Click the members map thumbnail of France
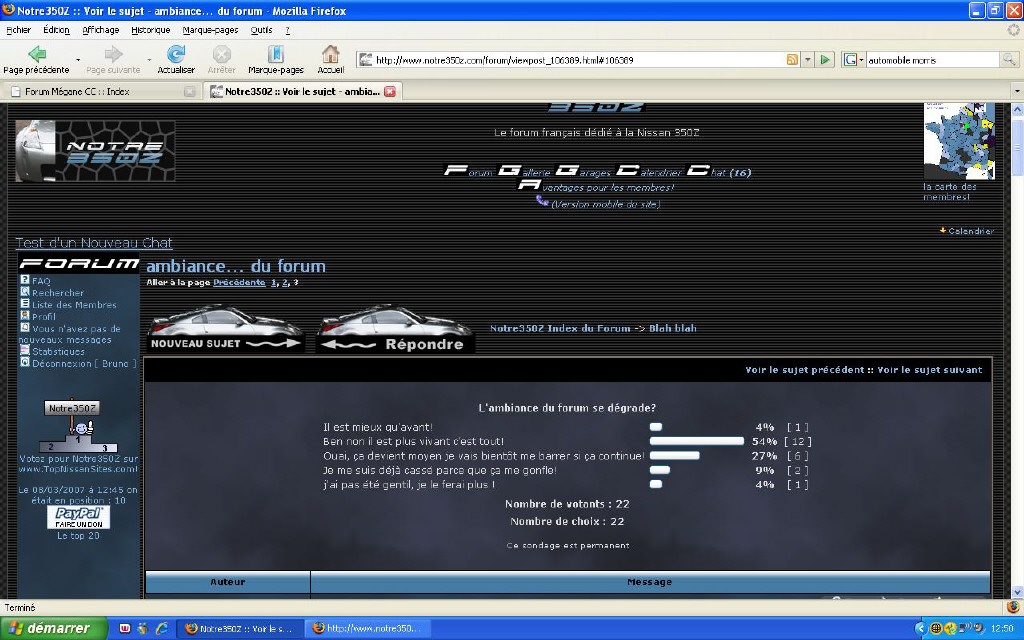The image size is (1024, 640). (x=959, y=141)
